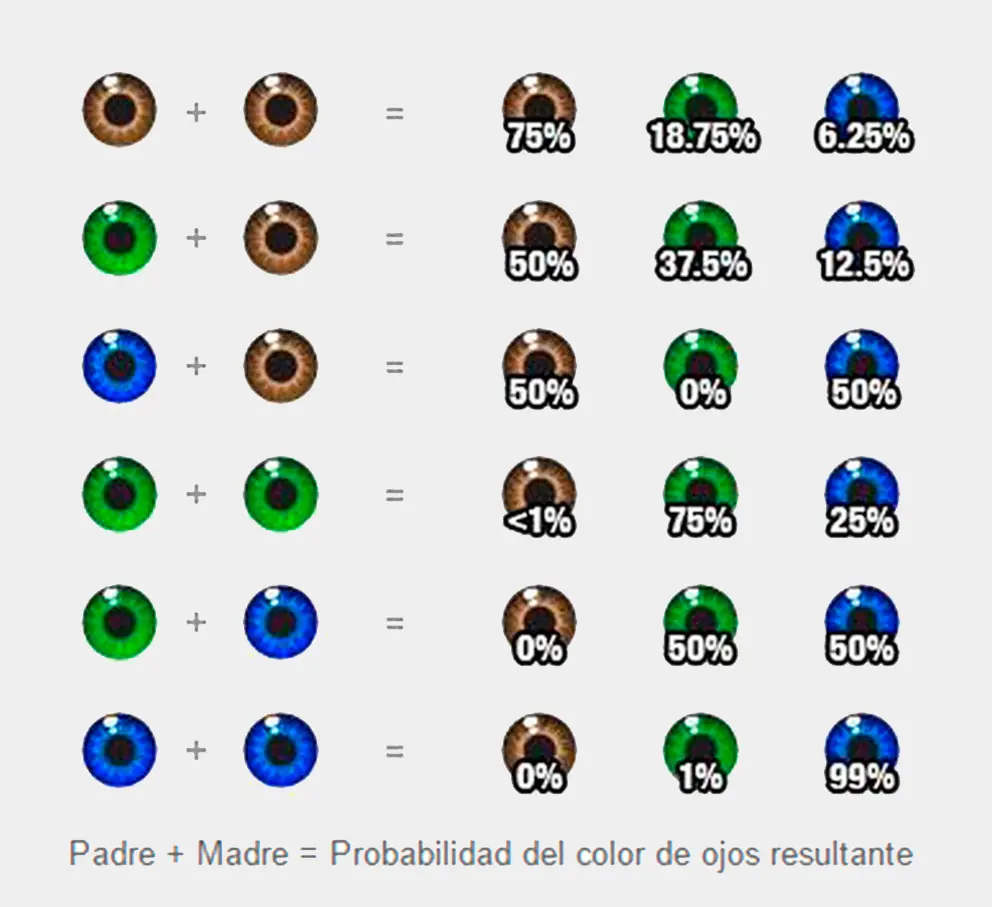Select the green eye showing 18.75%
This screenshot has height=907, width=992.
701,113
